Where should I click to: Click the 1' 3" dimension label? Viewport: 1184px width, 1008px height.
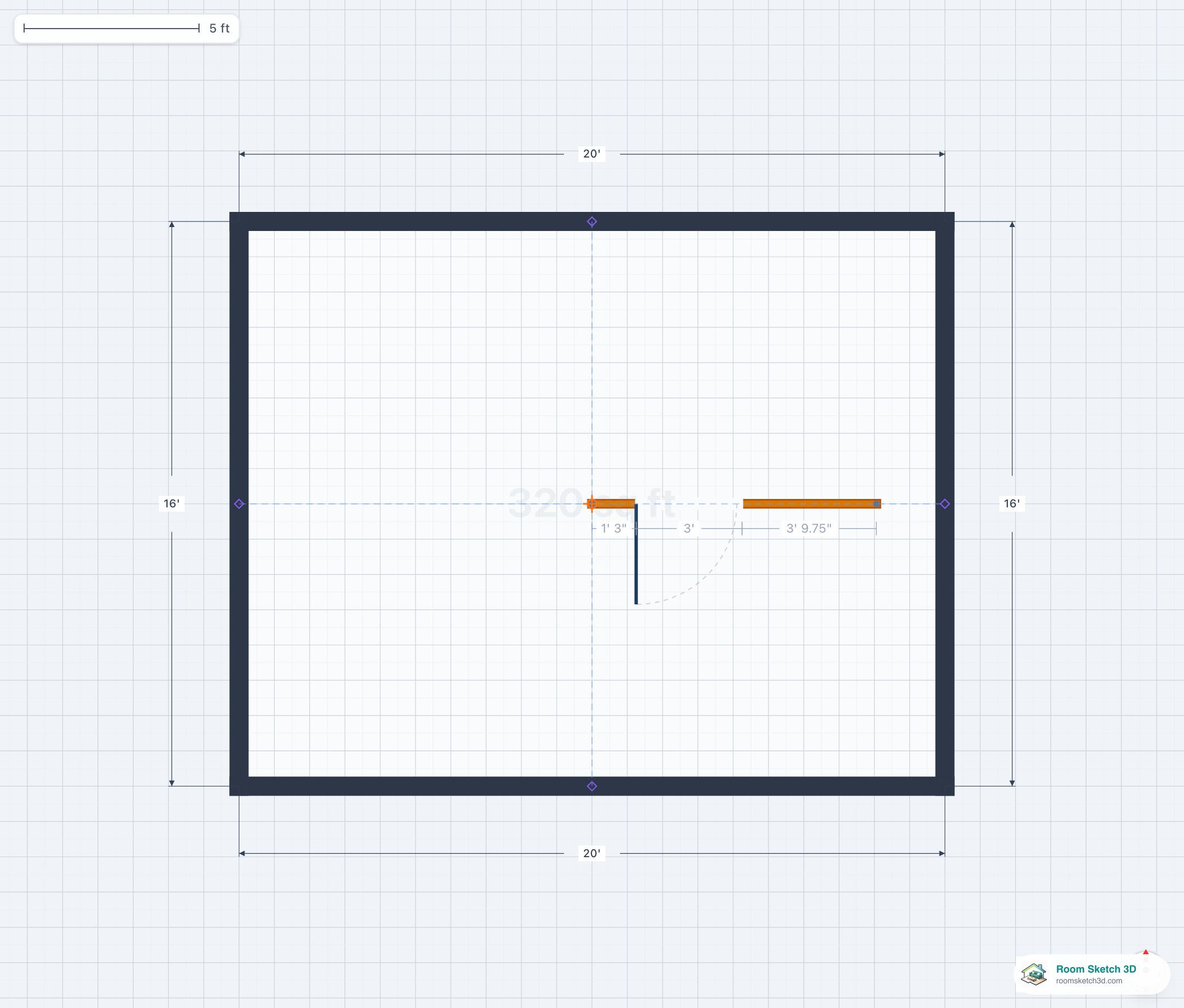point(614,529)
